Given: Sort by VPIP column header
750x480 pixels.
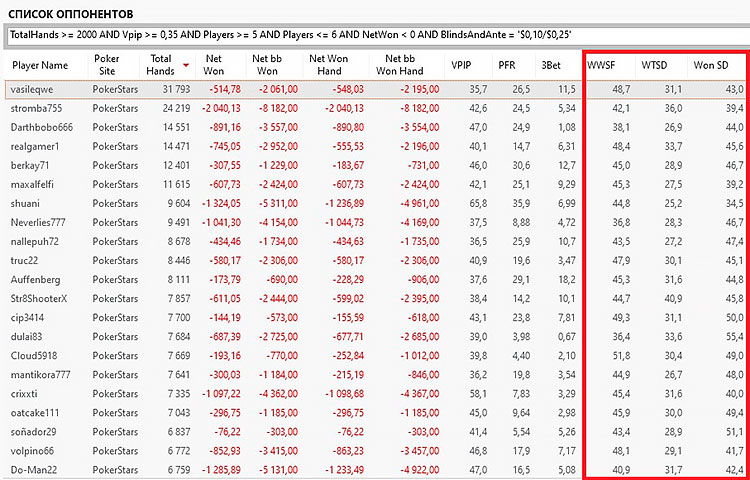Looking at the screenshot, I should (462, 65).
